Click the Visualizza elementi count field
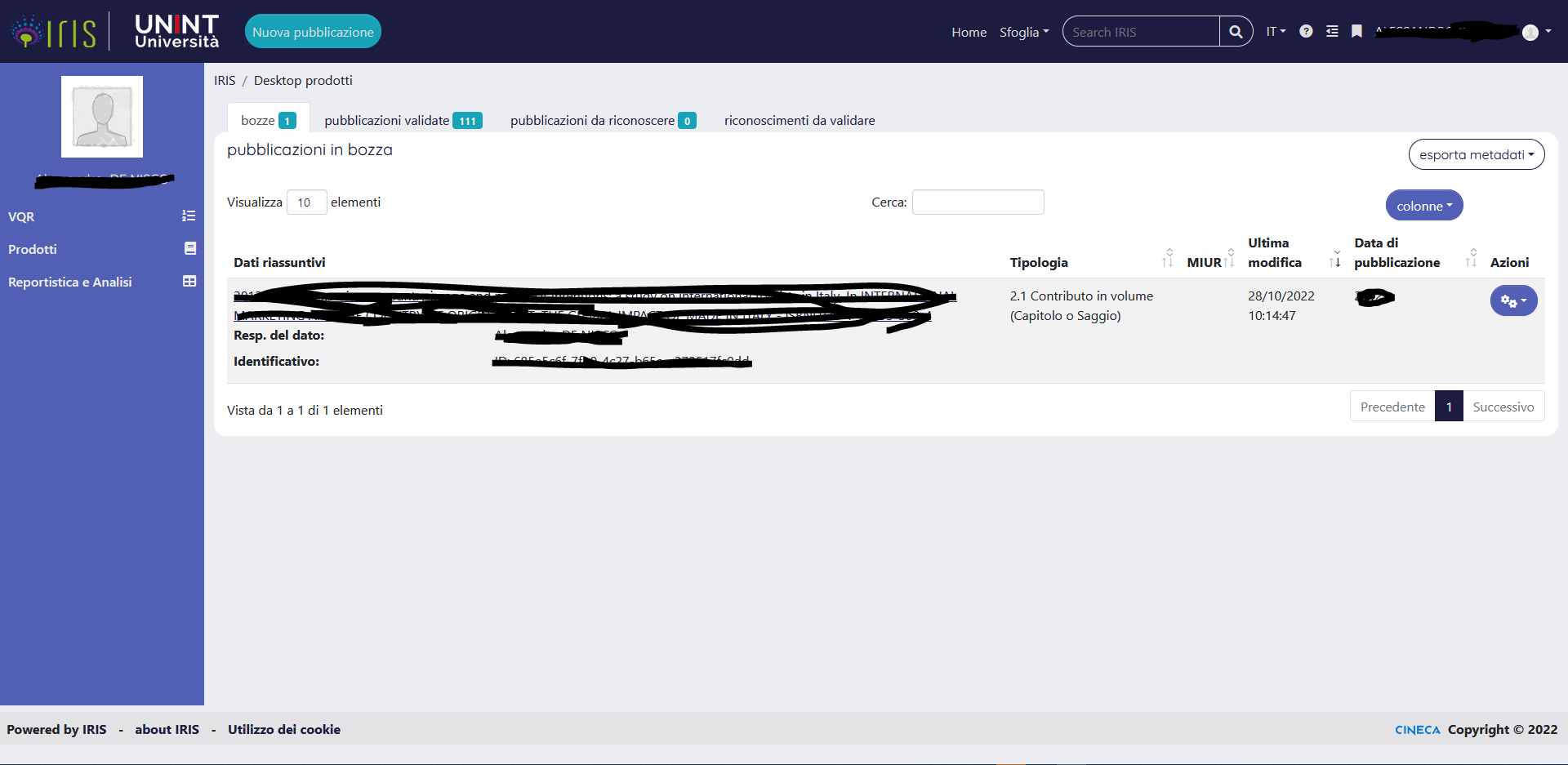The image size is (1568, 765). [x=306, y=202]
